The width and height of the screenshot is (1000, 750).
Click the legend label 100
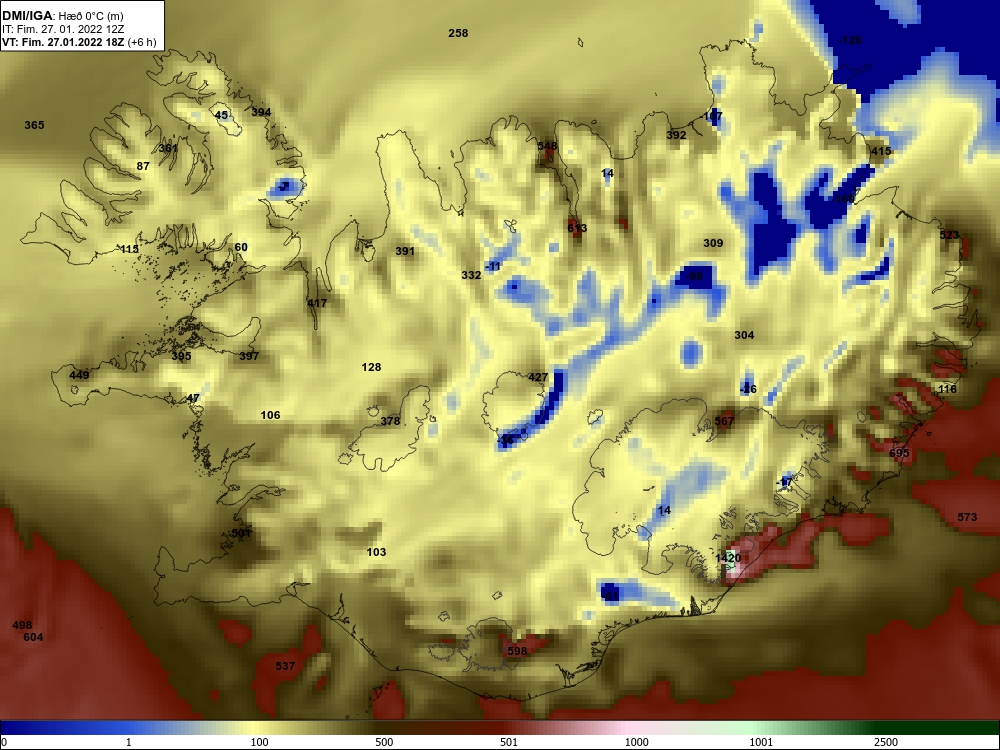pyautogui.click(x=259, y=742)
